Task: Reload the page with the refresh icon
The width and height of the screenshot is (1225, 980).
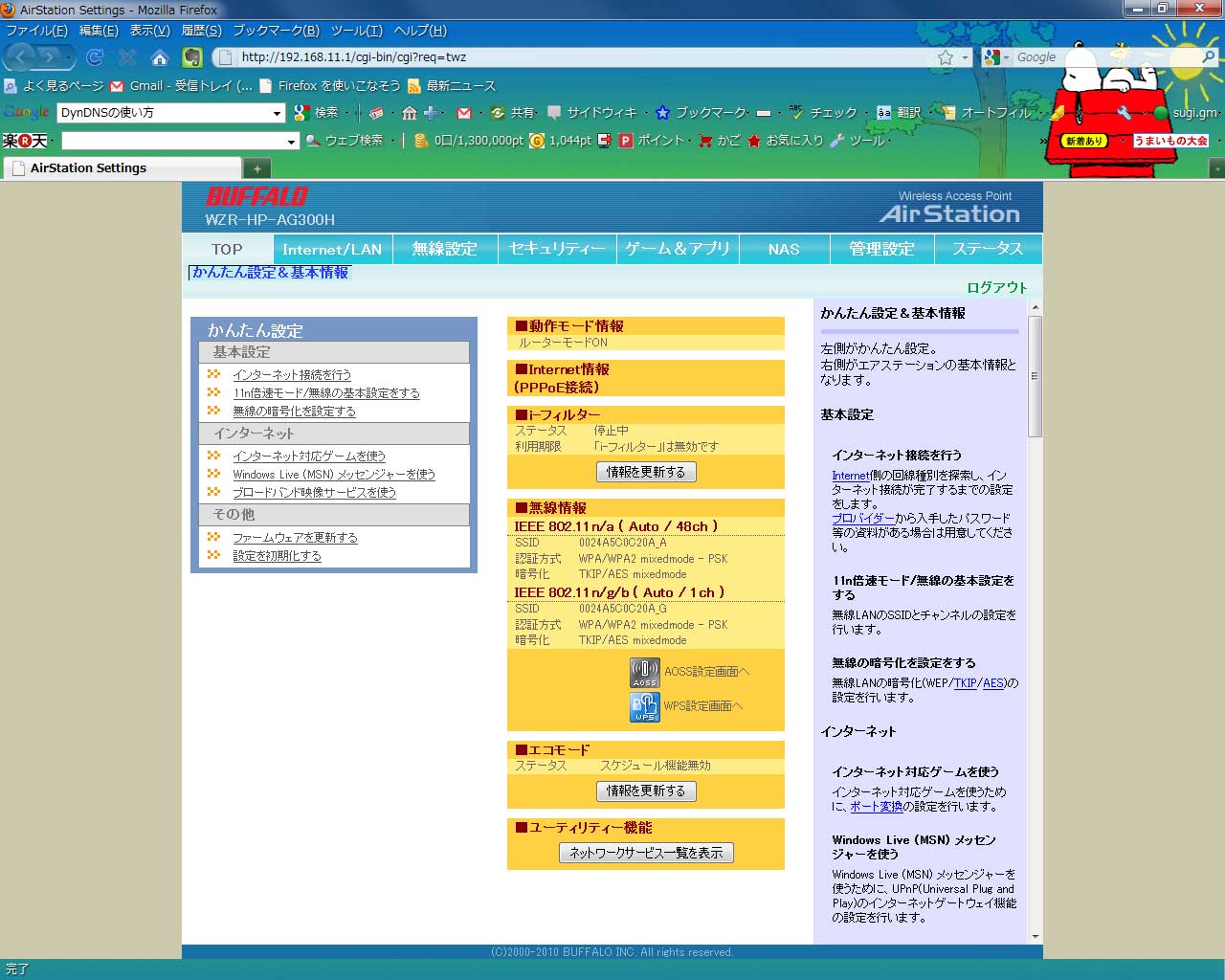Action: click(95, 57)
